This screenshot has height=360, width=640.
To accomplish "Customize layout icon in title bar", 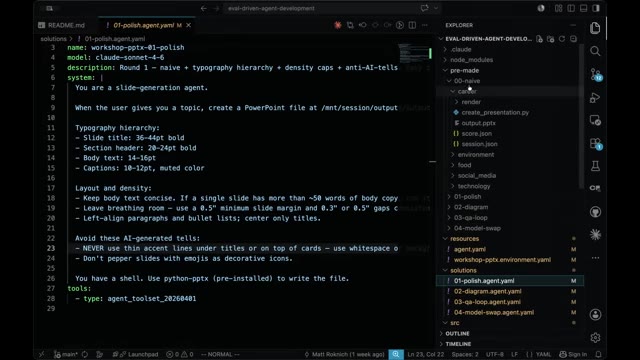I will click(558, 8).
